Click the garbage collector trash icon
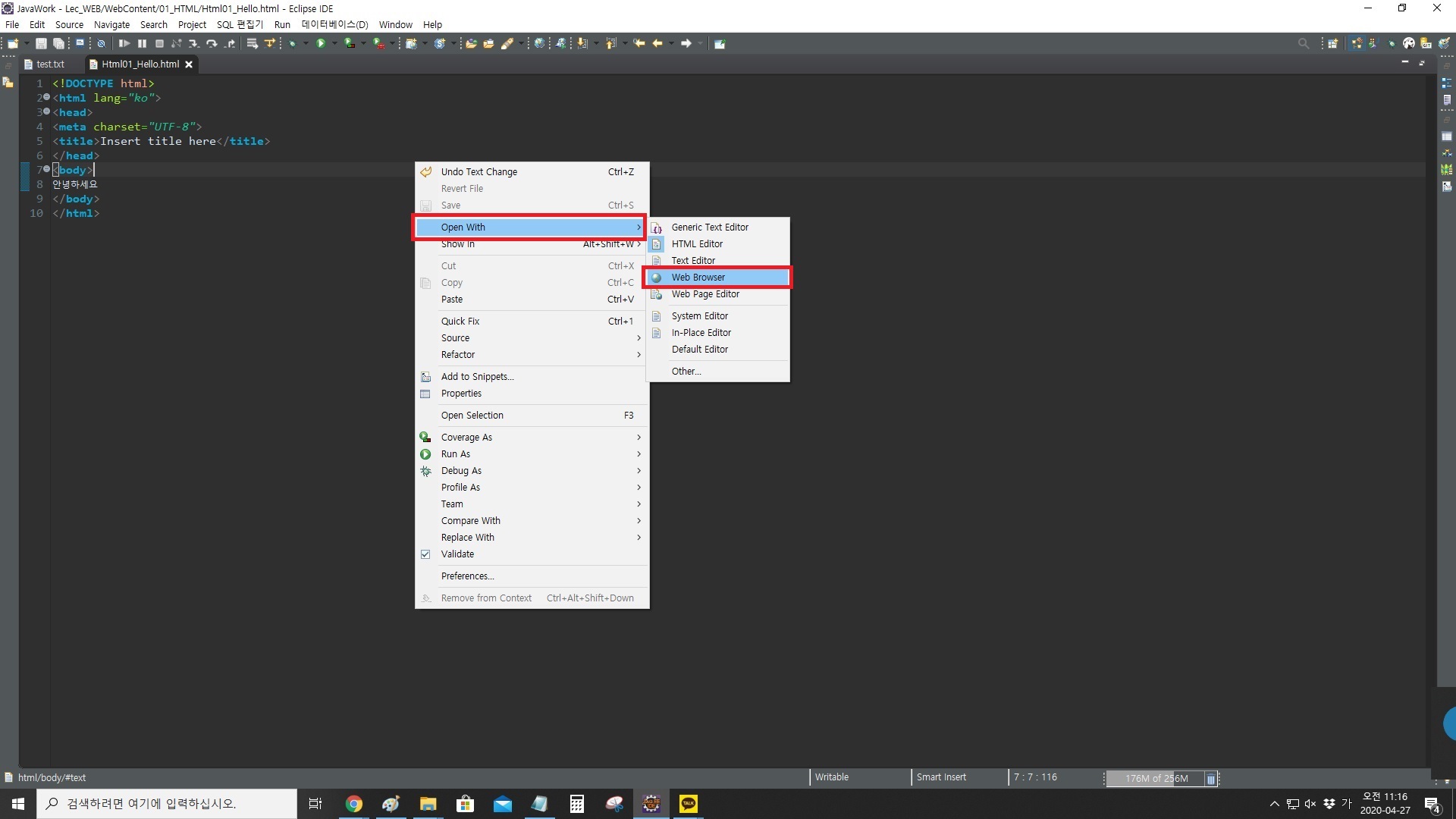This screenshot has height=819, width=1456. click(1211, 779)
